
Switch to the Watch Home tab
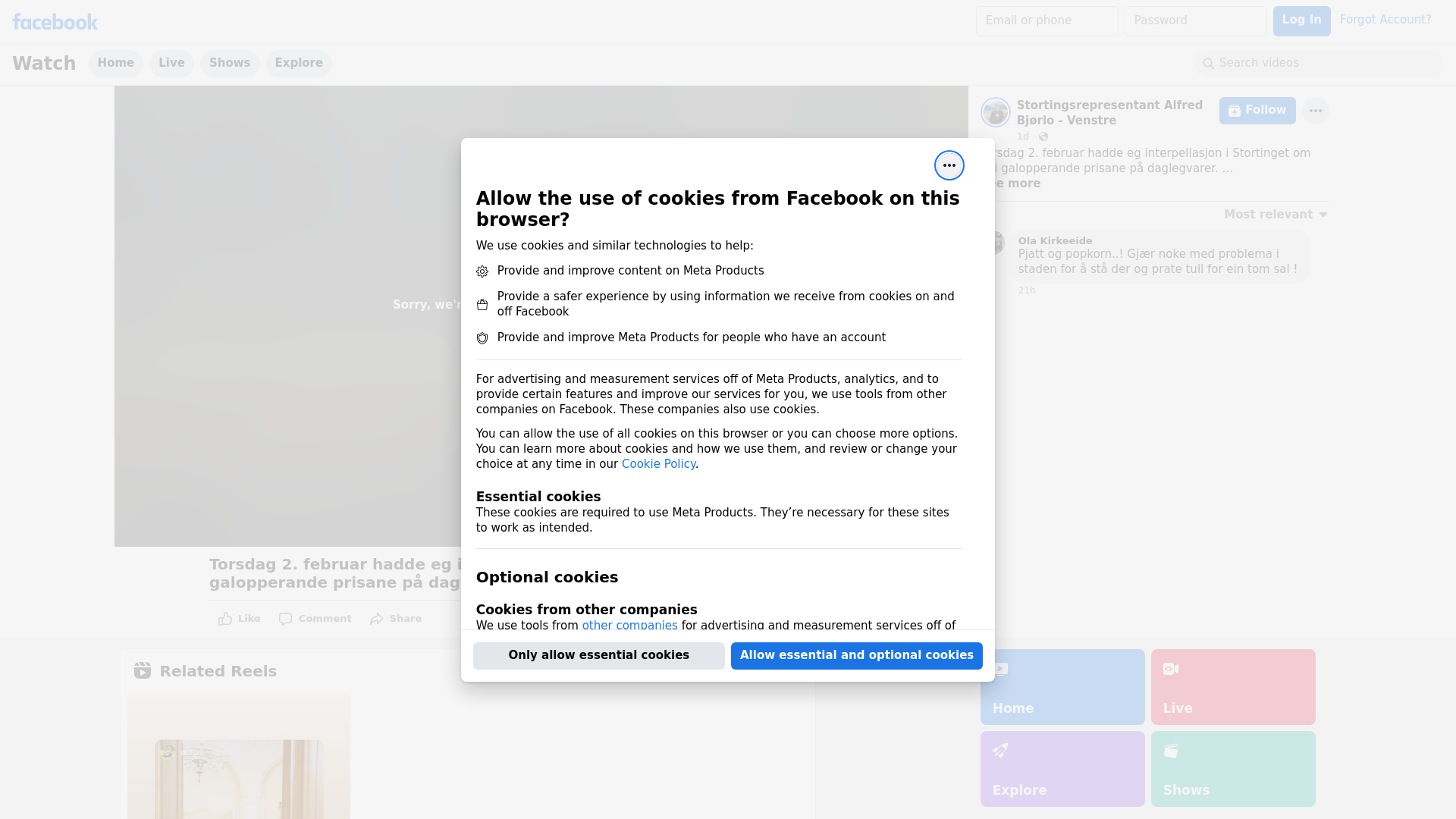click(115, 63)
